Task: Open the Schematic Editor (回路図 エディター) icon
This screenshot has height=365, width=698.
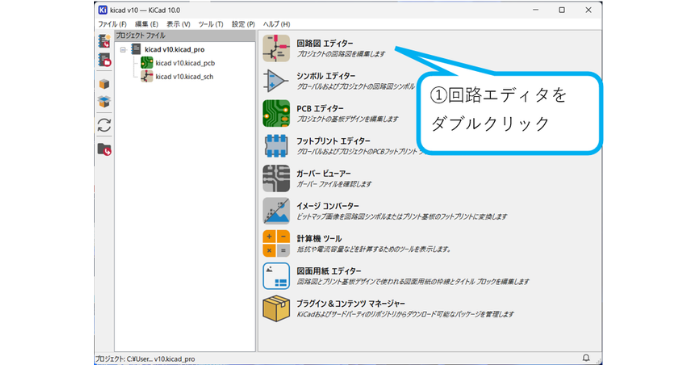Action: [276, 48]
